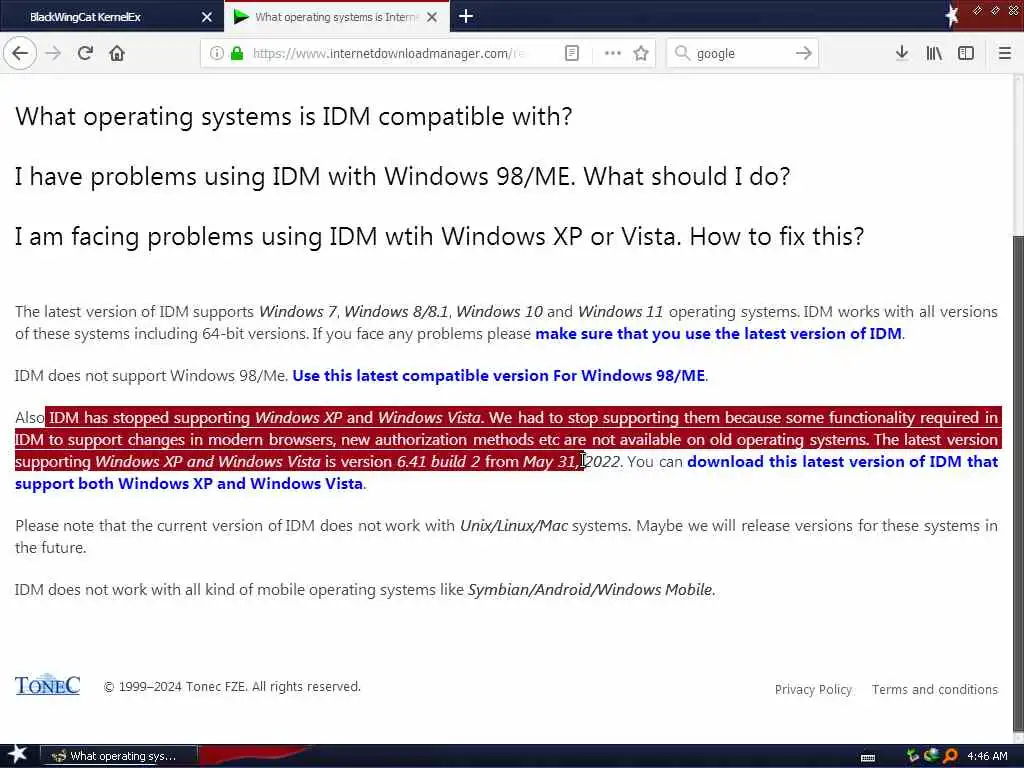Open the Terms and conditions link
Viewport: 1024px width, 768px height.
click(935, 690)
